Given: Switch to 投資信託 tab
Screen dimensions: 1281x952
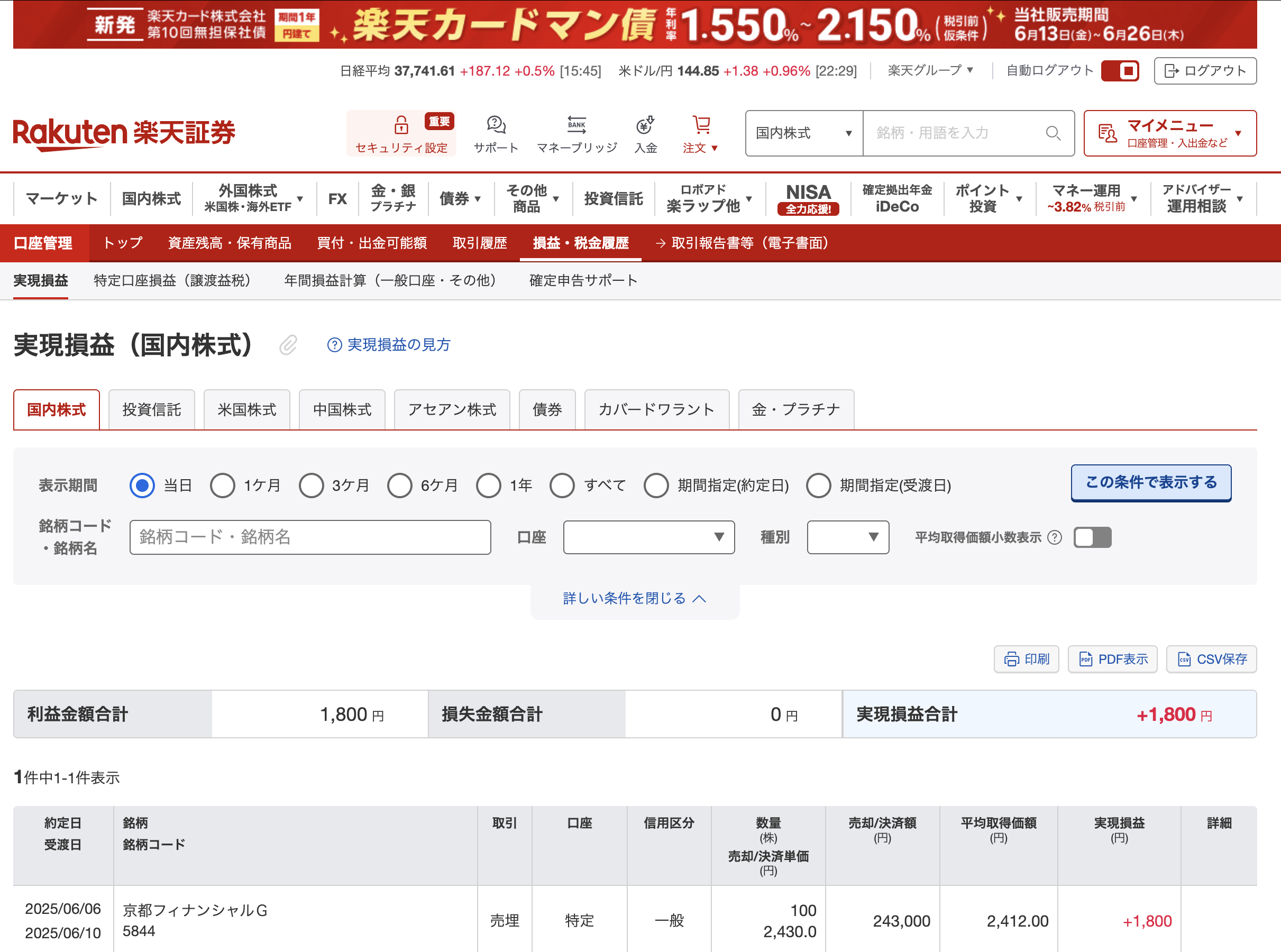Looking at the screenshot, I should tap(152, 410).
